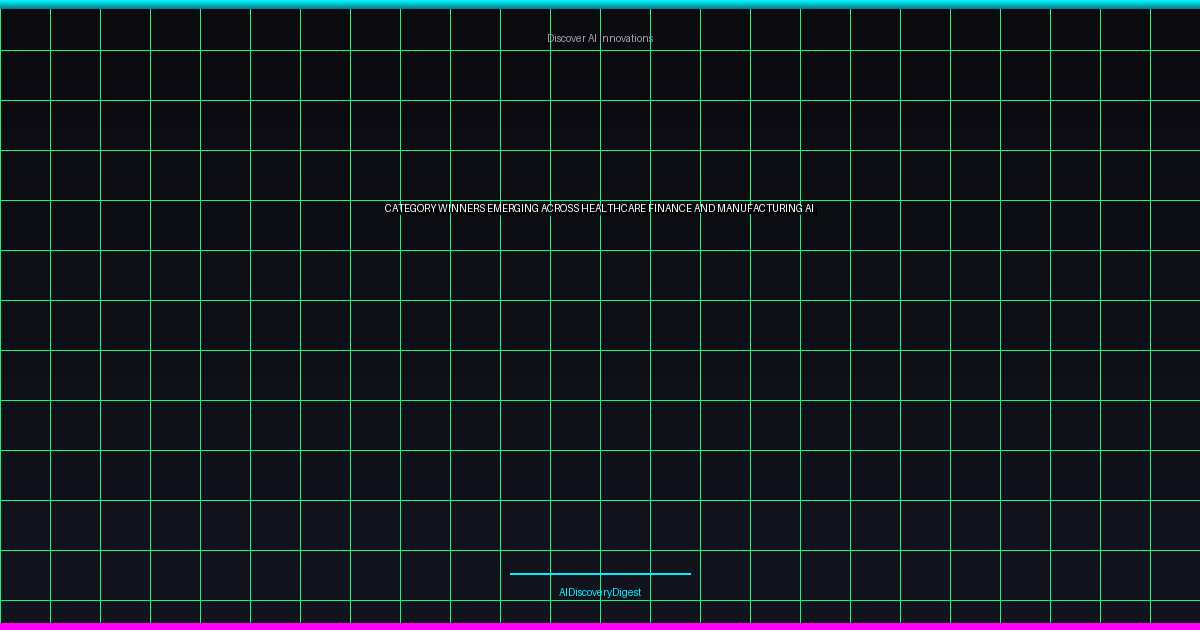Click "AI" in the top header text
The image size is (1200, 630).
pyautogui.click(x=592, y=38)
